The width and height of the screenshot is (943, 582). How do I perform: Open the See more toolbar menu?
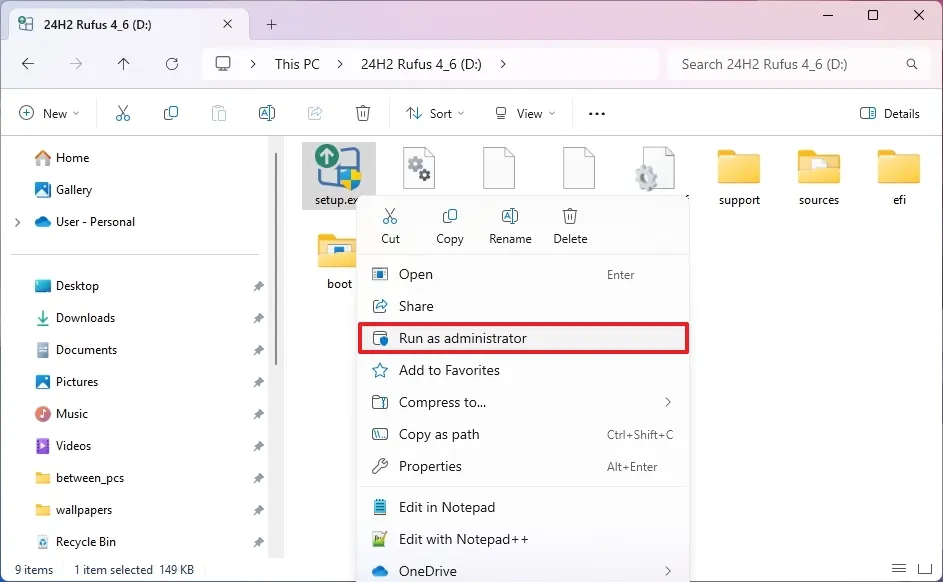pos(596,113)
